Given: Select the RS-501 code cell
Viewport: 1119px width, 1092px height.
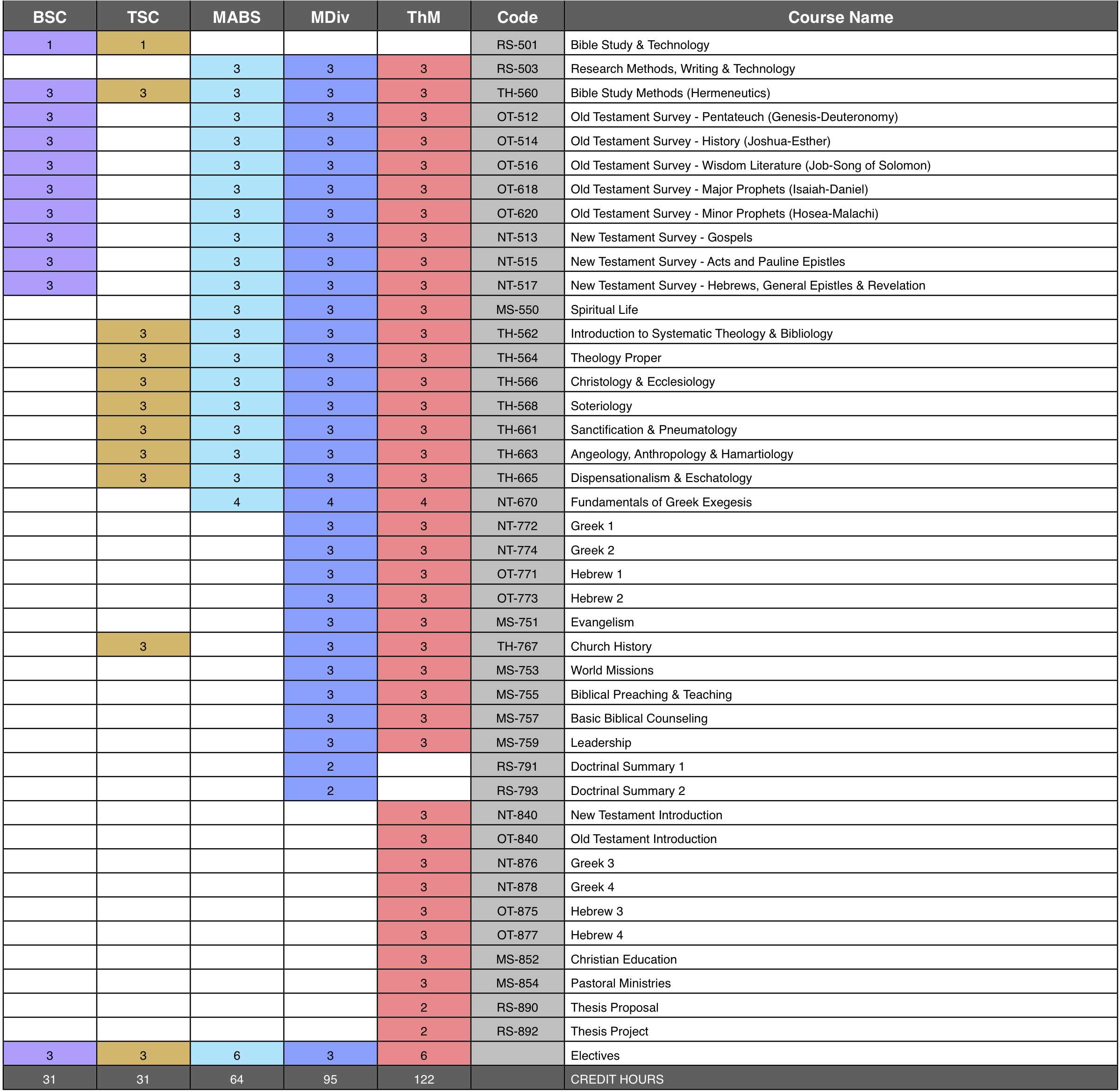Looking at the screenshot, I should [518, 45].
